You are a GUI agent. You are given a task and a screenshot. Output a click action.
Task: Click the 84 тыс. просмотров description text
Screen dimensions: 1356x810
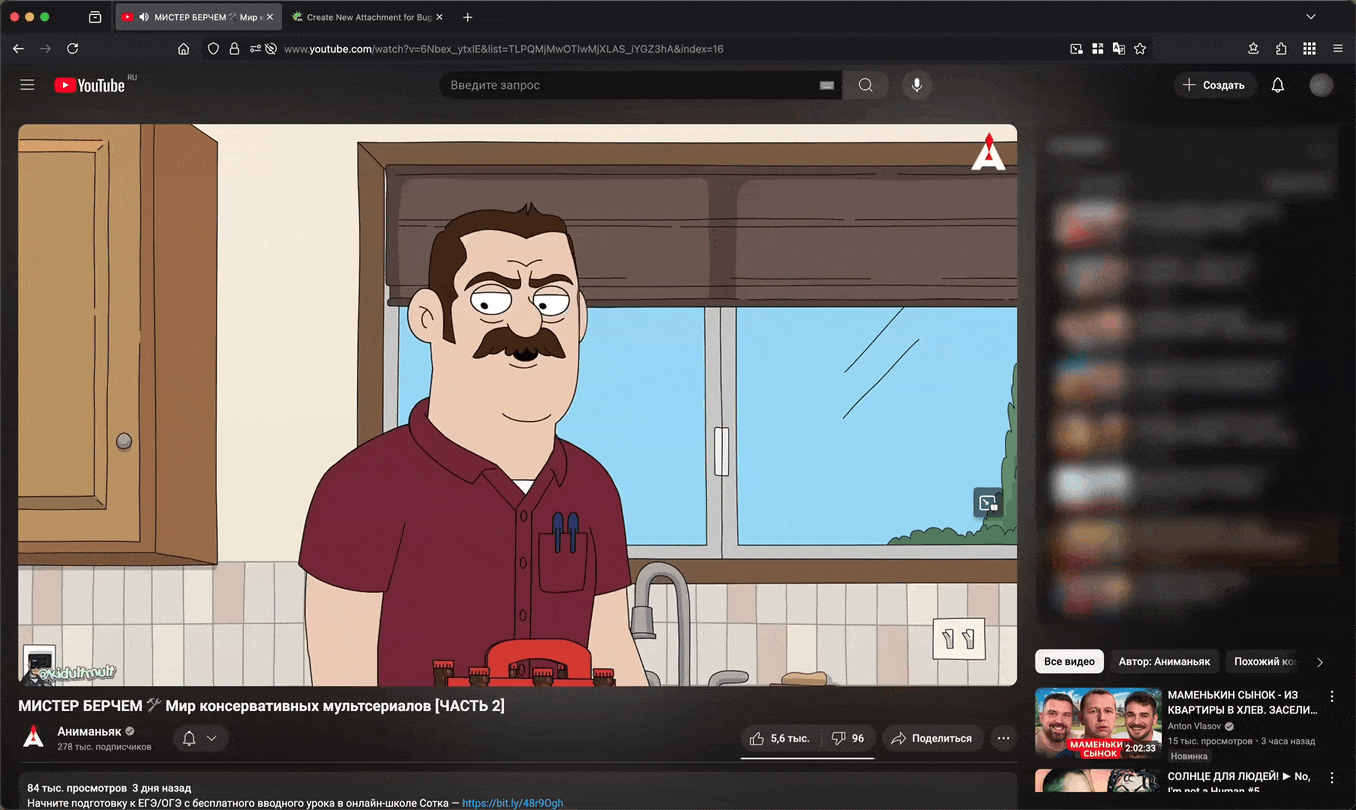click(77, 788)
